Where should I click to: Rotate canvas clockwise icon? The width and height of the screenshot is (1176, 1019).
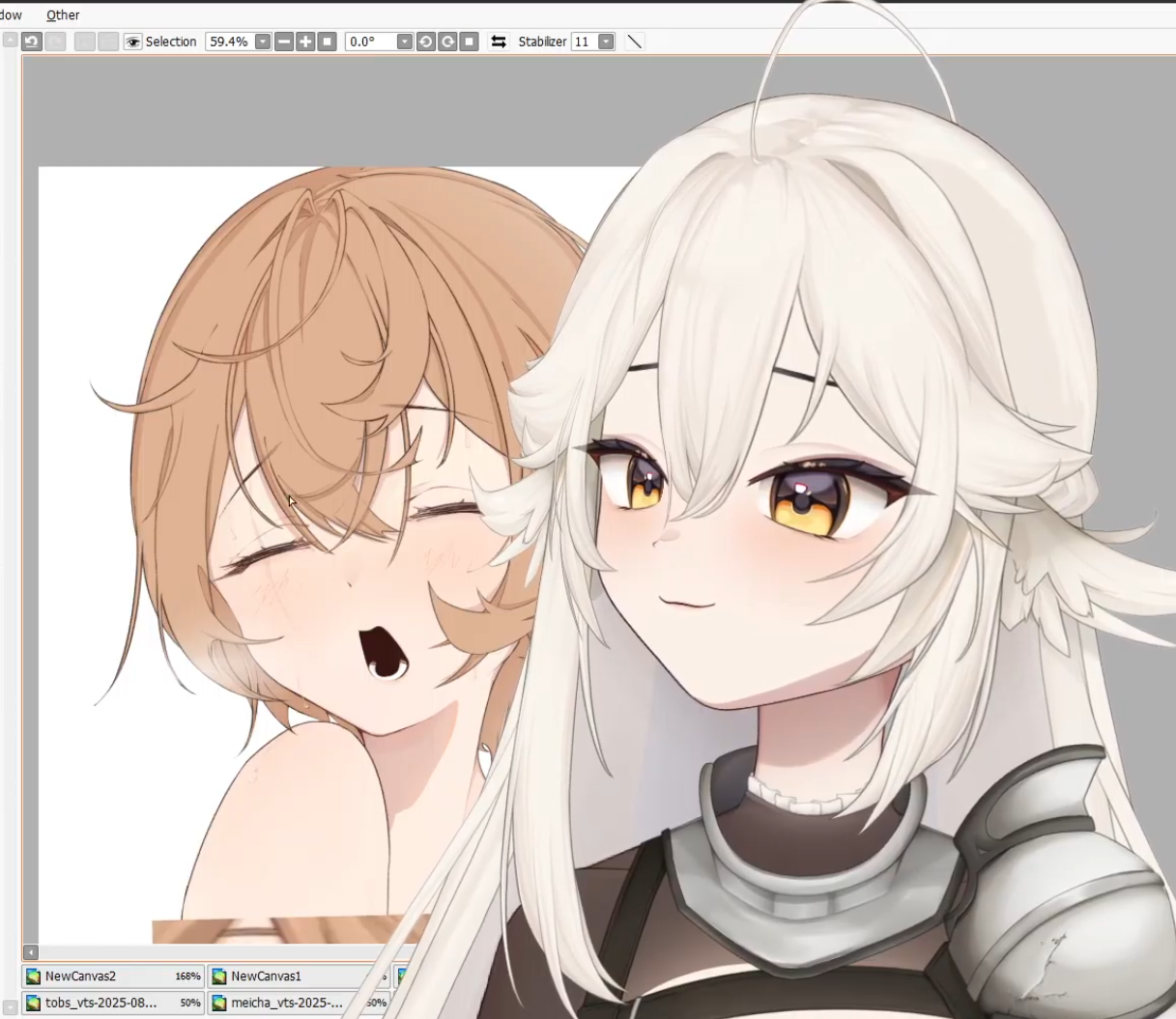click(447, 42)
